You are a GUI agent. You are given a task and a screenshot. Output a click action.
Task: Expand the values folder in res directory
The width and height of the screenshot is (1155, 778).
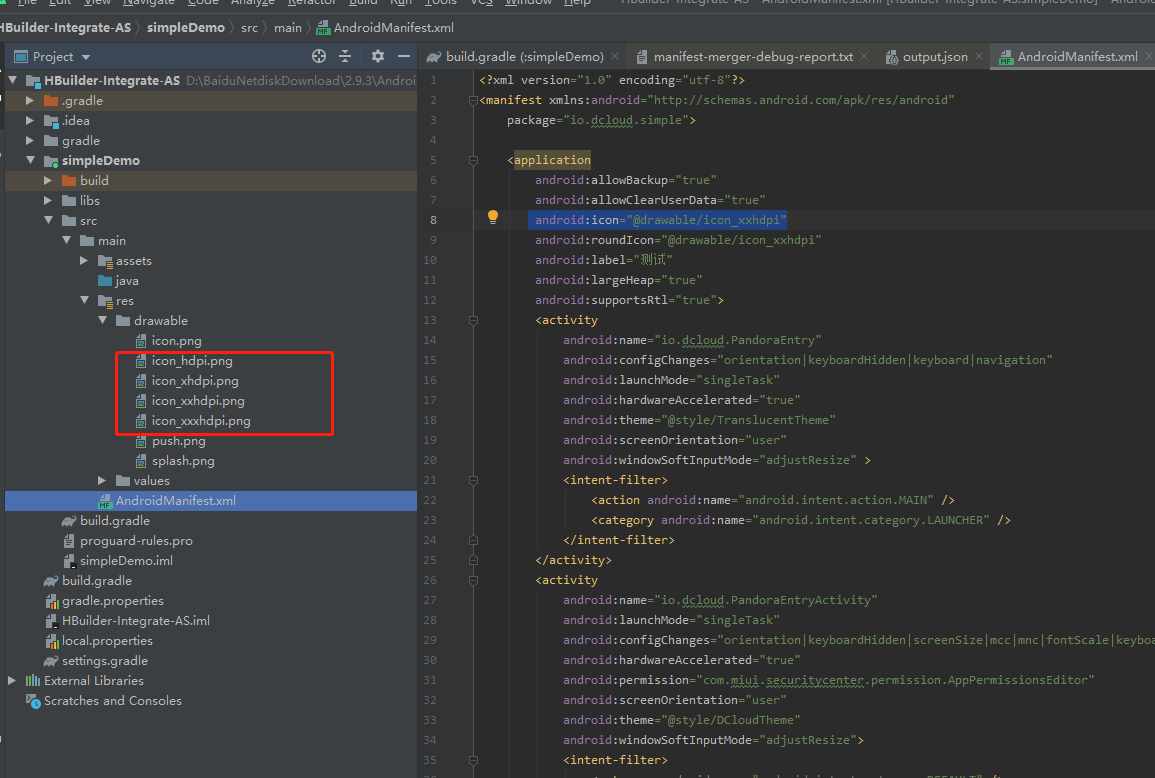coord(100,480)
